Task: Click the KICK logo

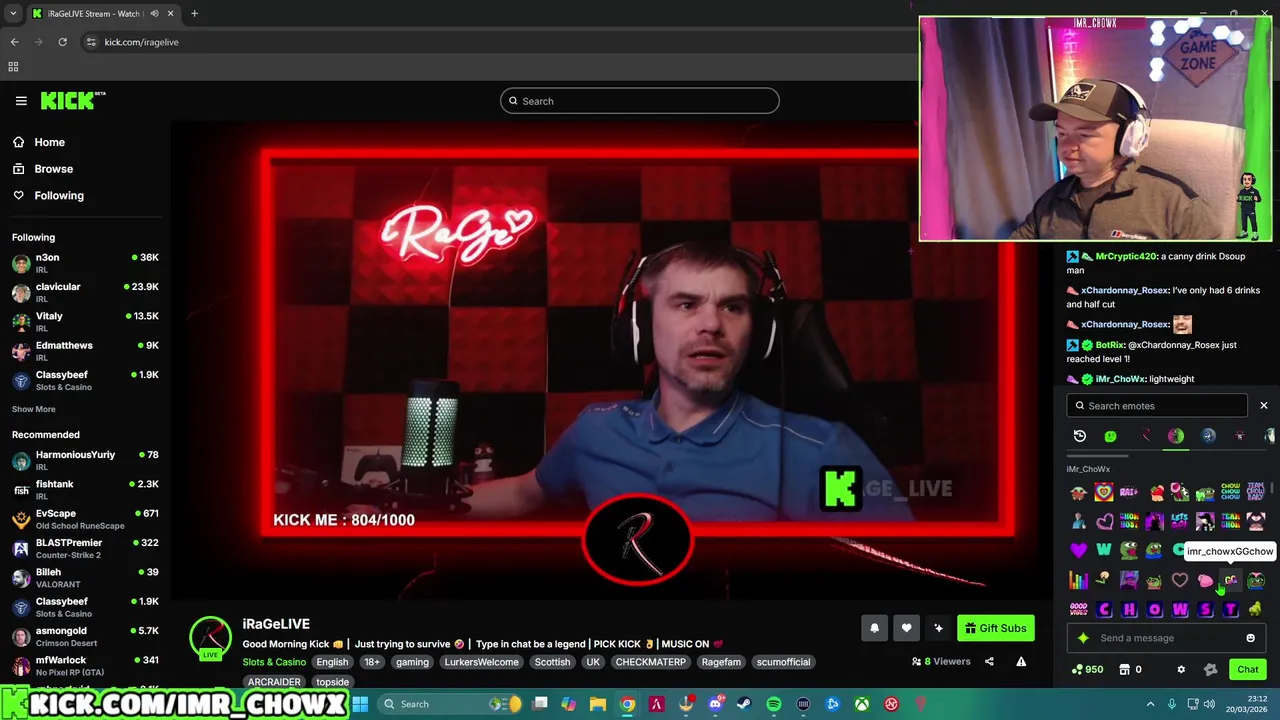Action: (x=73, y=100)
